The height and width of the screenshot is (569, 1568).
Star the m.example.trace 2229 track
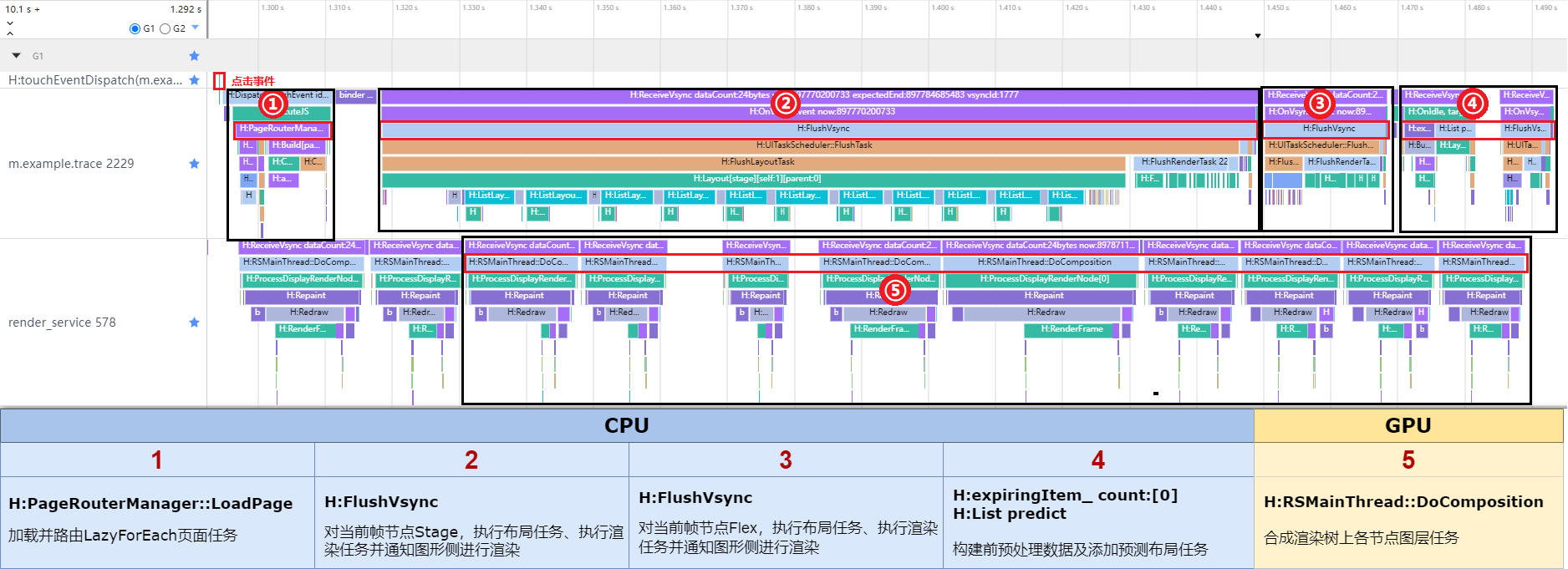(x=194, y=164)
